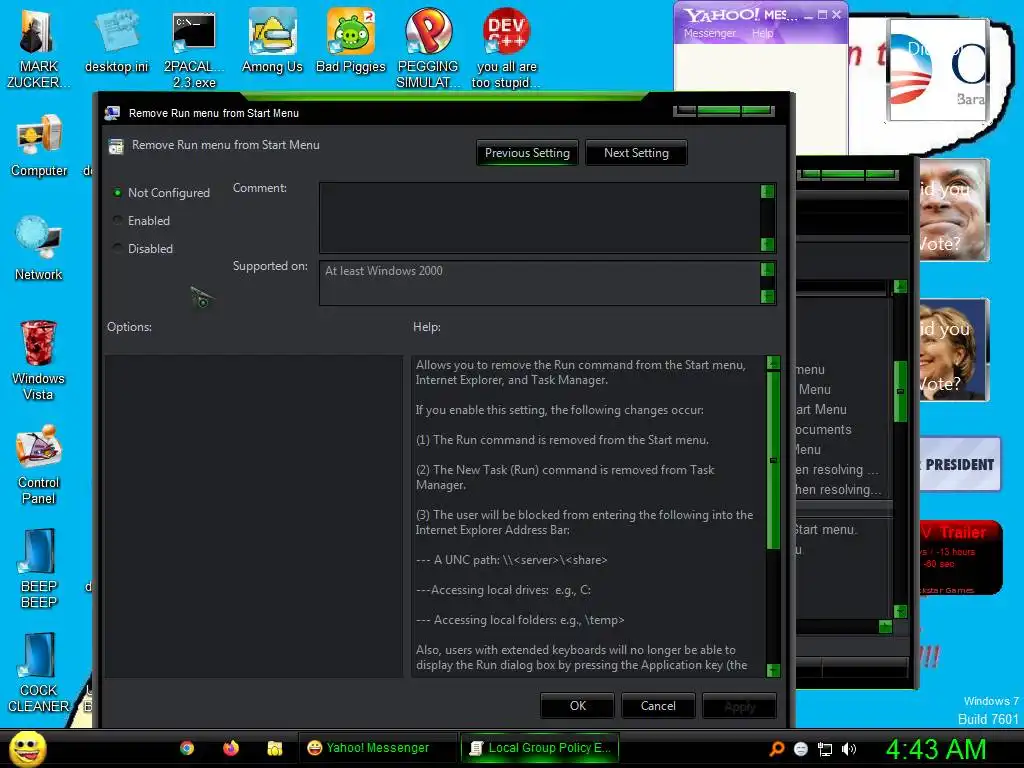Click the background policy list scroll up arrow
This screenshot has height=768, width=1024.
(900, 286)
